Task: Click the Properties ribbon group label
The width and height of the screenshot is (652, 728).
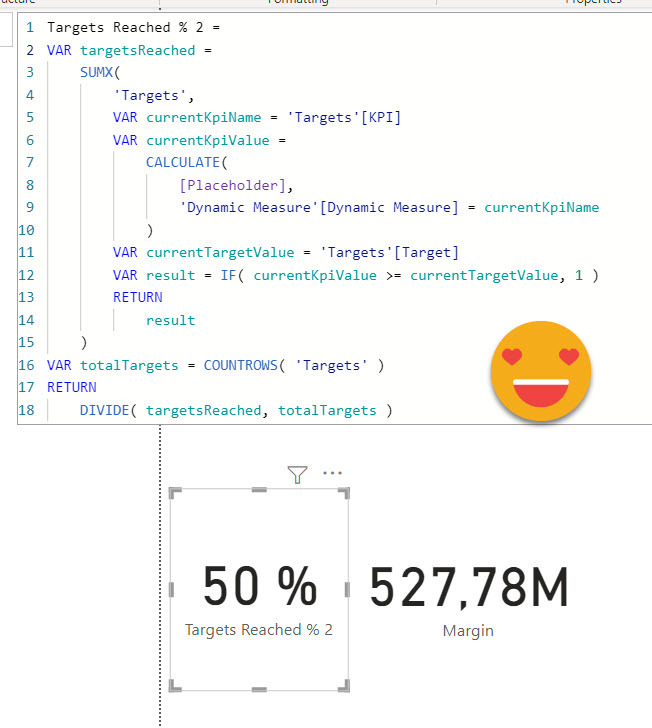Action: tap(593, 3)
